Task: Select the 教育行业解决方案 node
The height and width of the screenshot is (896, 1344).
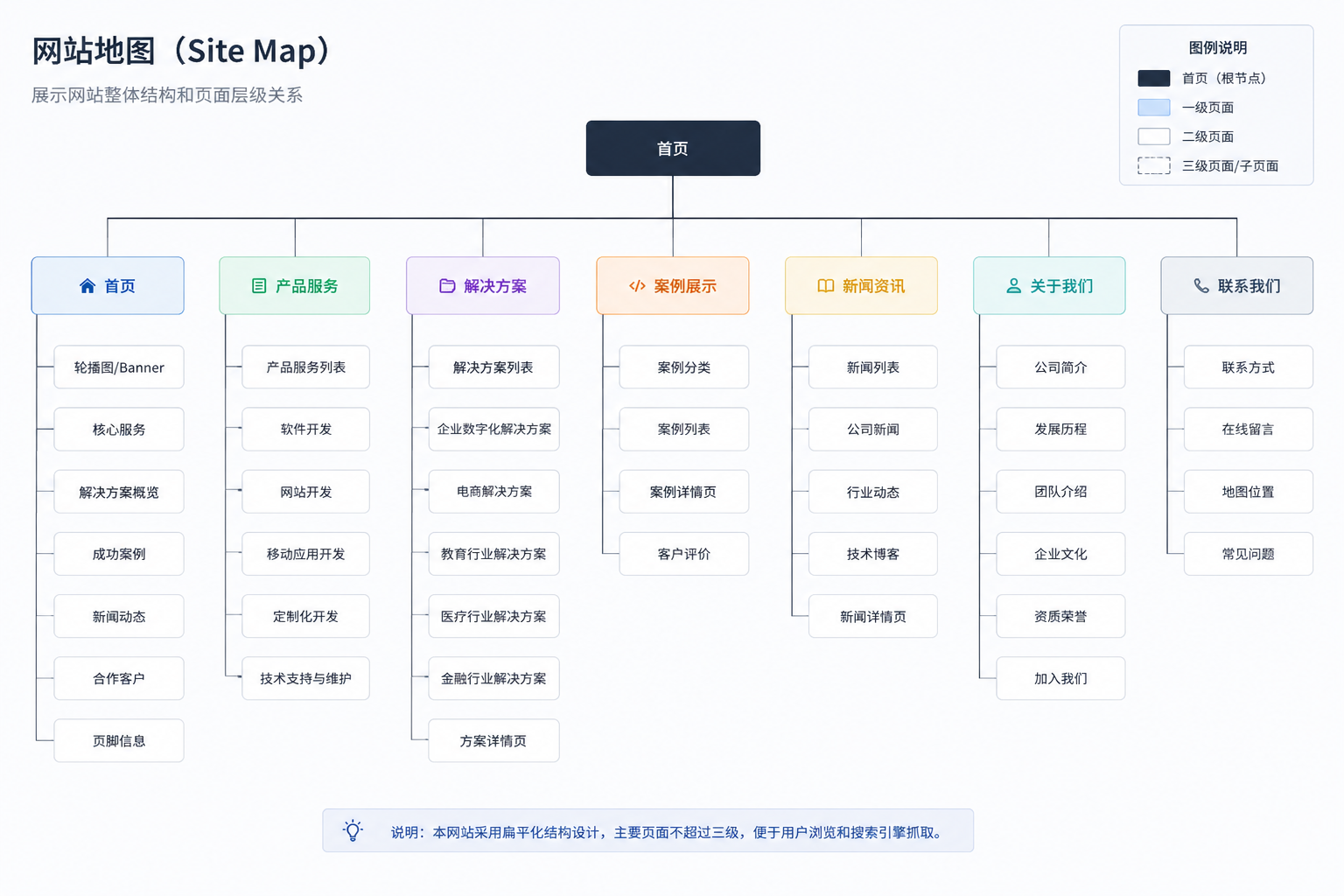Action: click(493, 554)
